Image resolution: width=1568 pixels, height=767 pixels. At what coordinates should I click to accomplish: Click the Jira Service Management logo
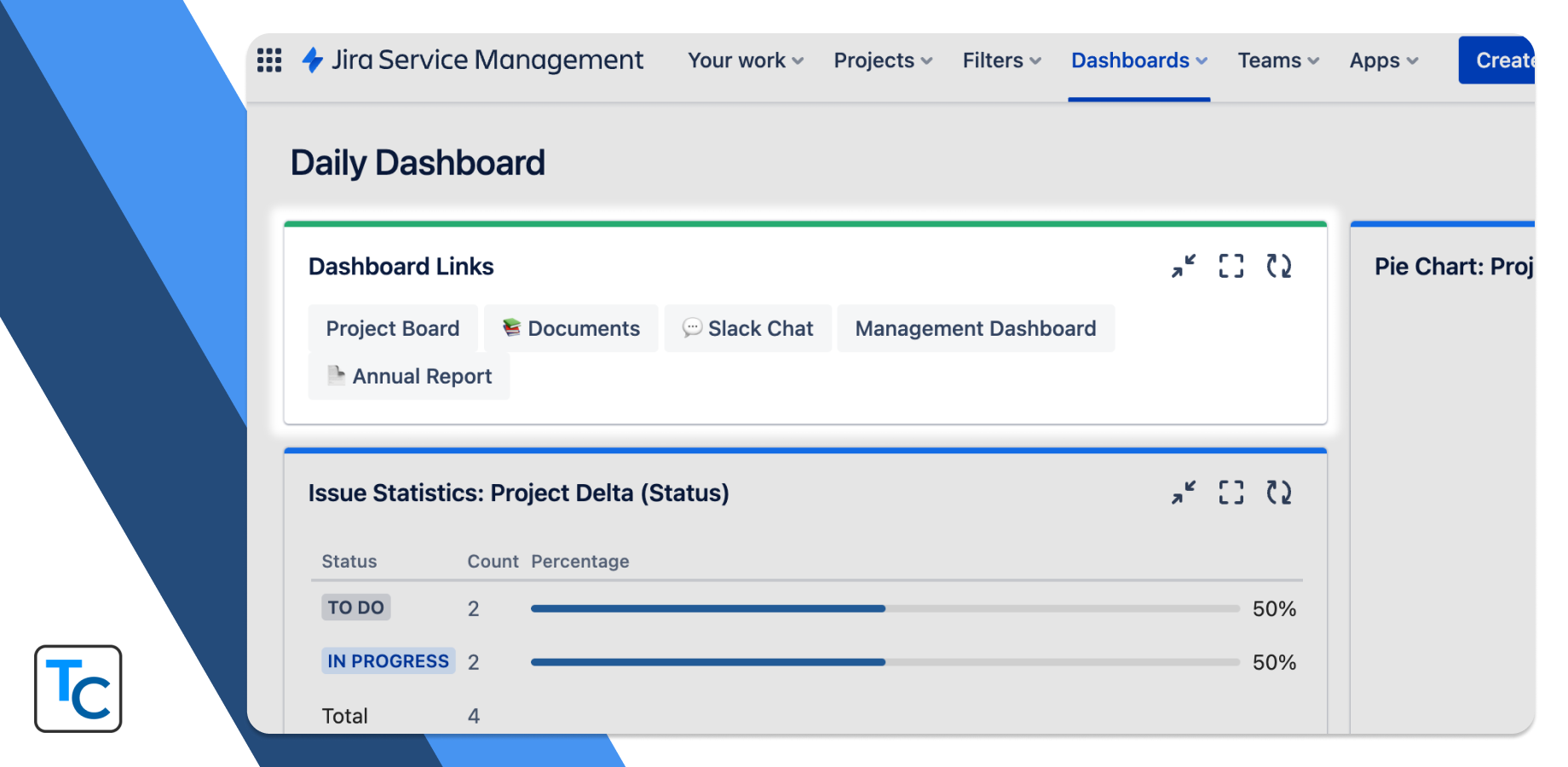coord(473,60)
